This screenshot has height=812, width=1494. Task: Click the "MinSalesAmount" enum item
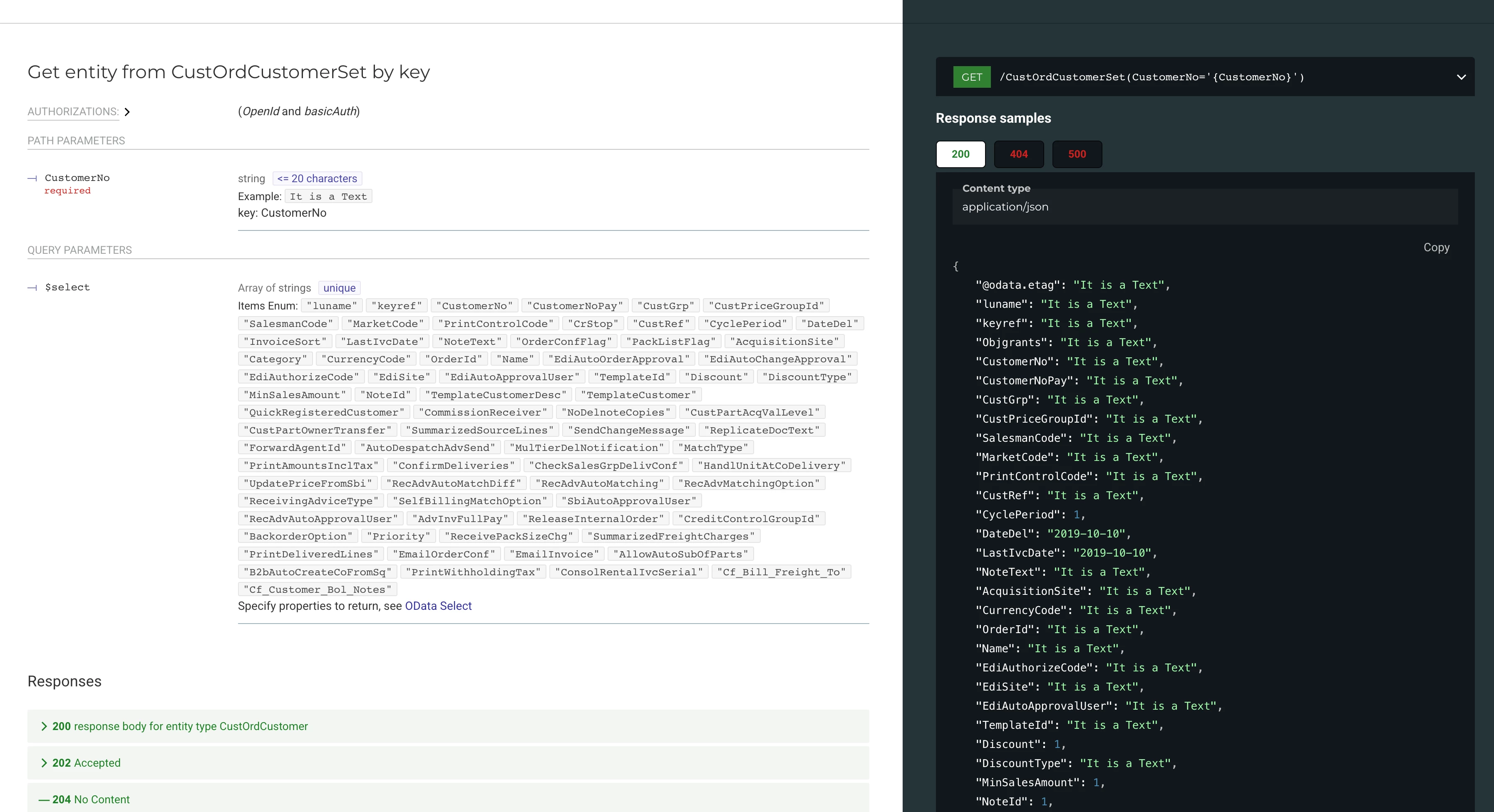pos(295,395)
